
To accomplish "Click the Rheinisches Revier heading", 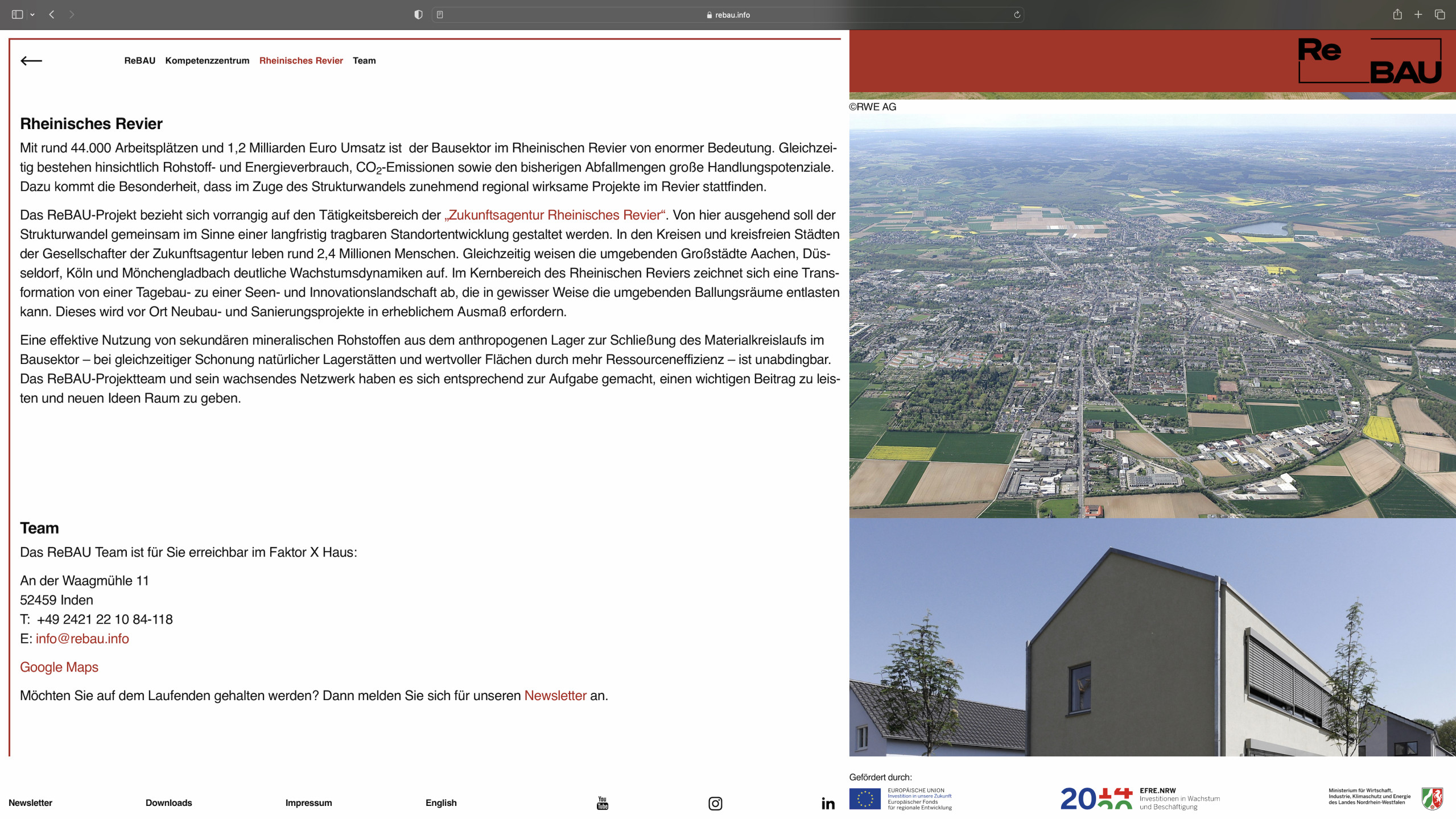I will (91, 124).
